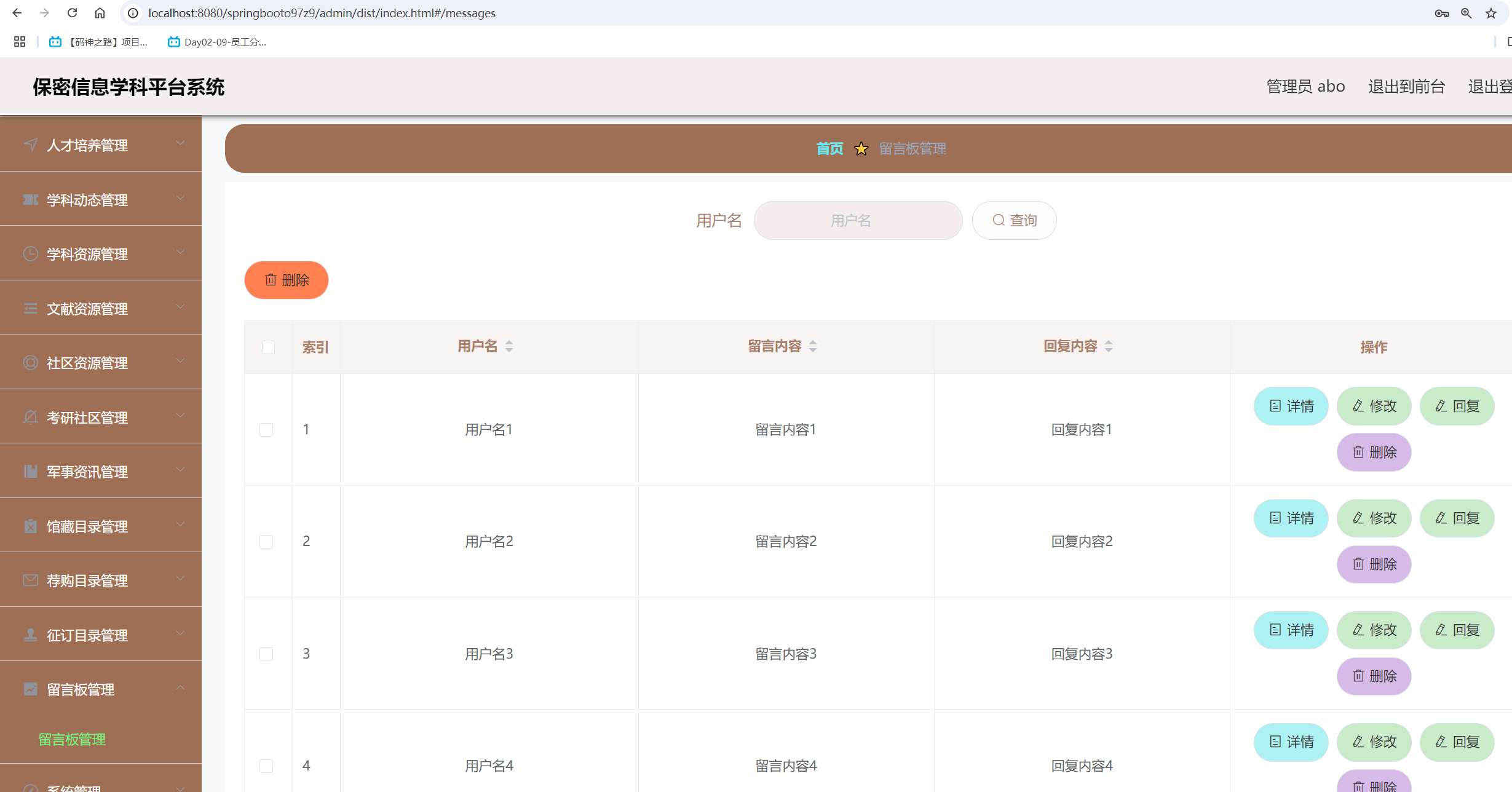Check the checkbox for row 用户名1

266,429
